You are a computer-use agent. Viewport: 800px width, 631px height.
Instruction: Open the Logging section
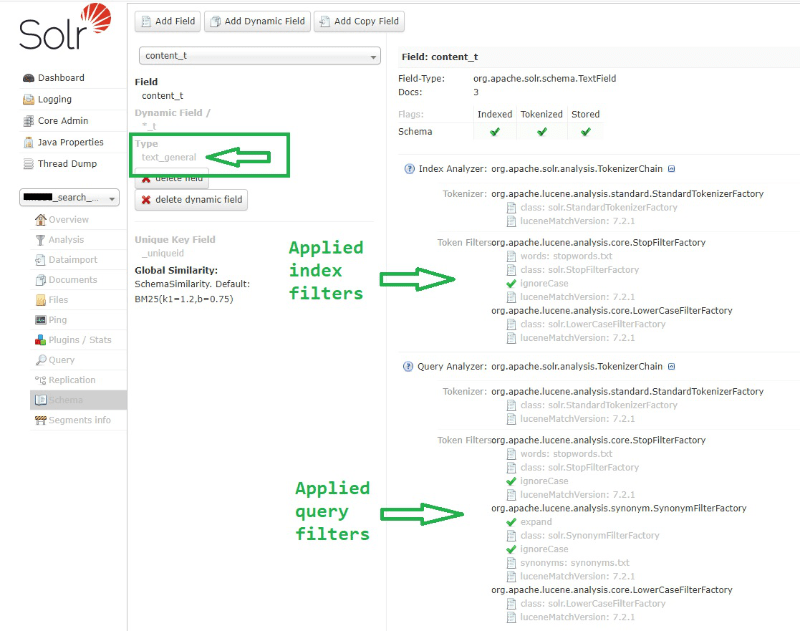[x=55, y=99]
